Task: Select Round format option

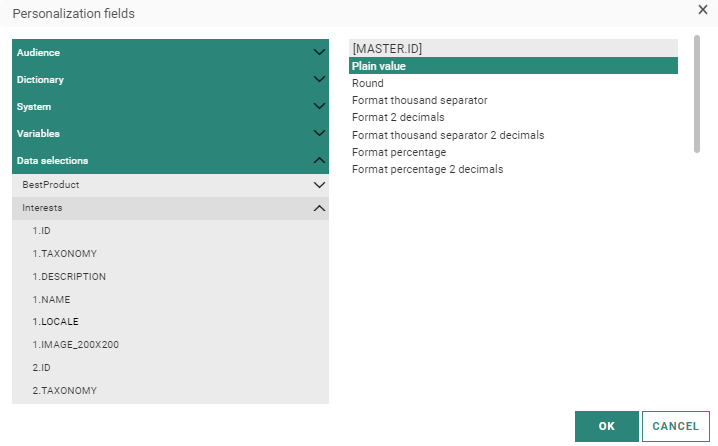Action: point(368,83)
